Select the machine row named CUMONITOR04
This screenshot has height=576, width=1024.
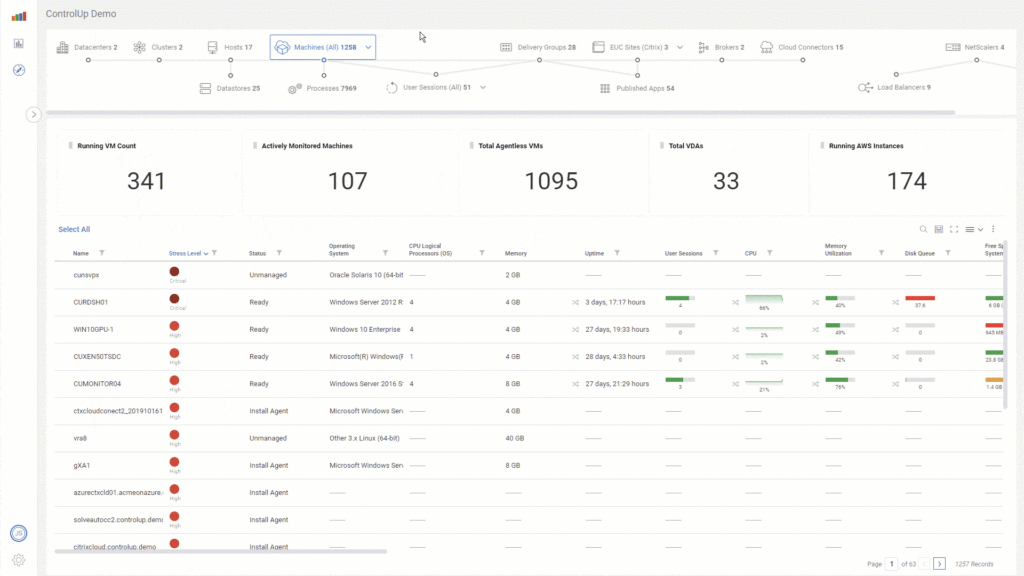pyautogui.click(x=529, y=384)
